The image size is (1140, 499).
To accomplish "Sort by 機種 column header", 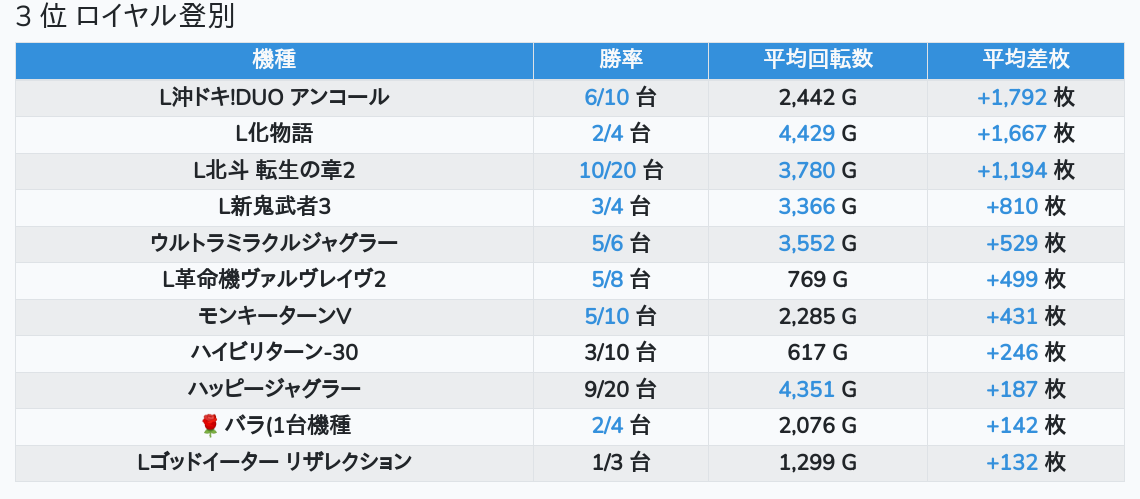I will click(x=274, y=60).
